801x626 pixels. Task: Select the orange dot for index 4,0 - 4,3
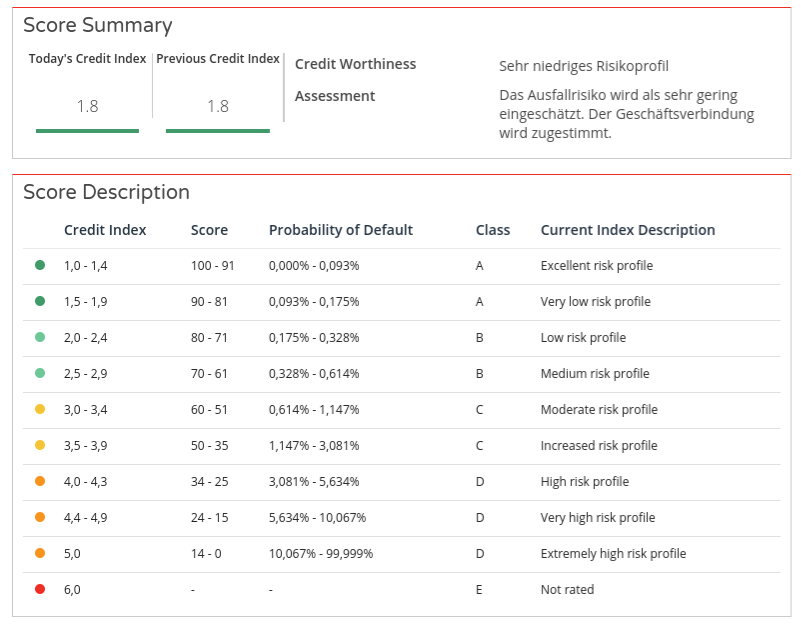point(40,481)
